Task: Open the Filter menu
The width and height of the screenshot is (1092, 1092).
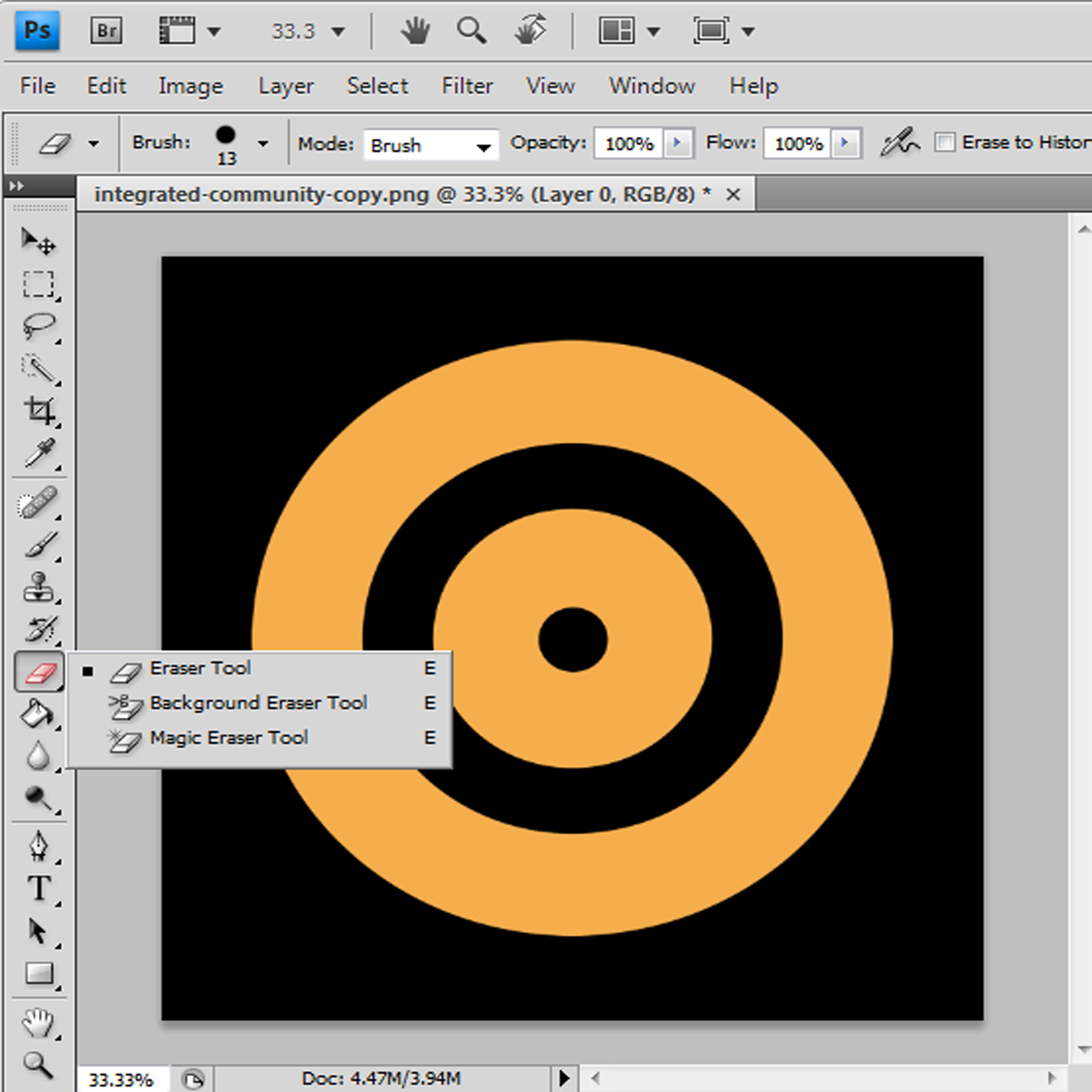Action: [x=467, y=86]
